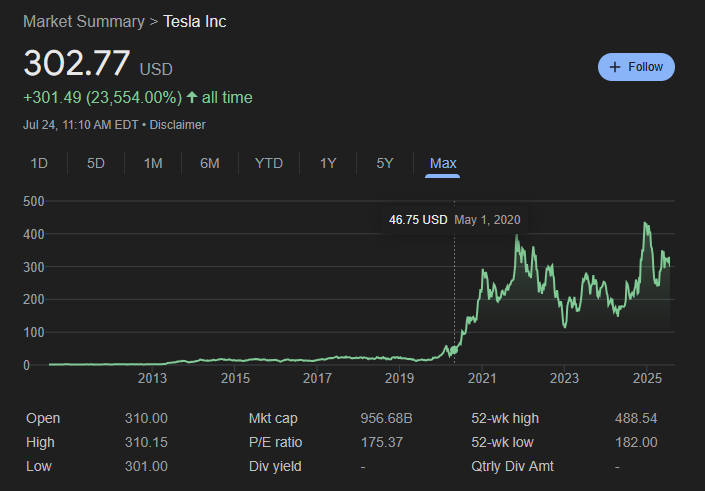Select the 5Y range tab

384,163
